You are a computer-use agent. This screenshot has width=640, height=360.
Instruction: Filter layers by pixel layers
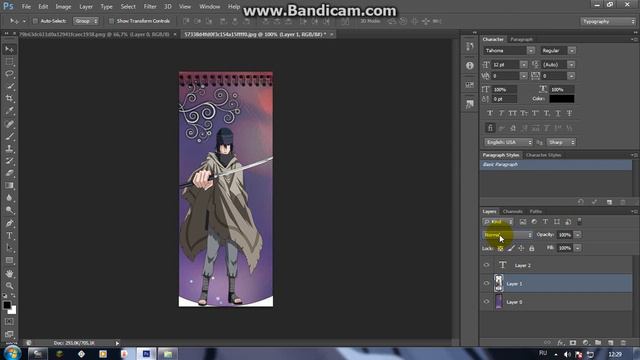523,222
